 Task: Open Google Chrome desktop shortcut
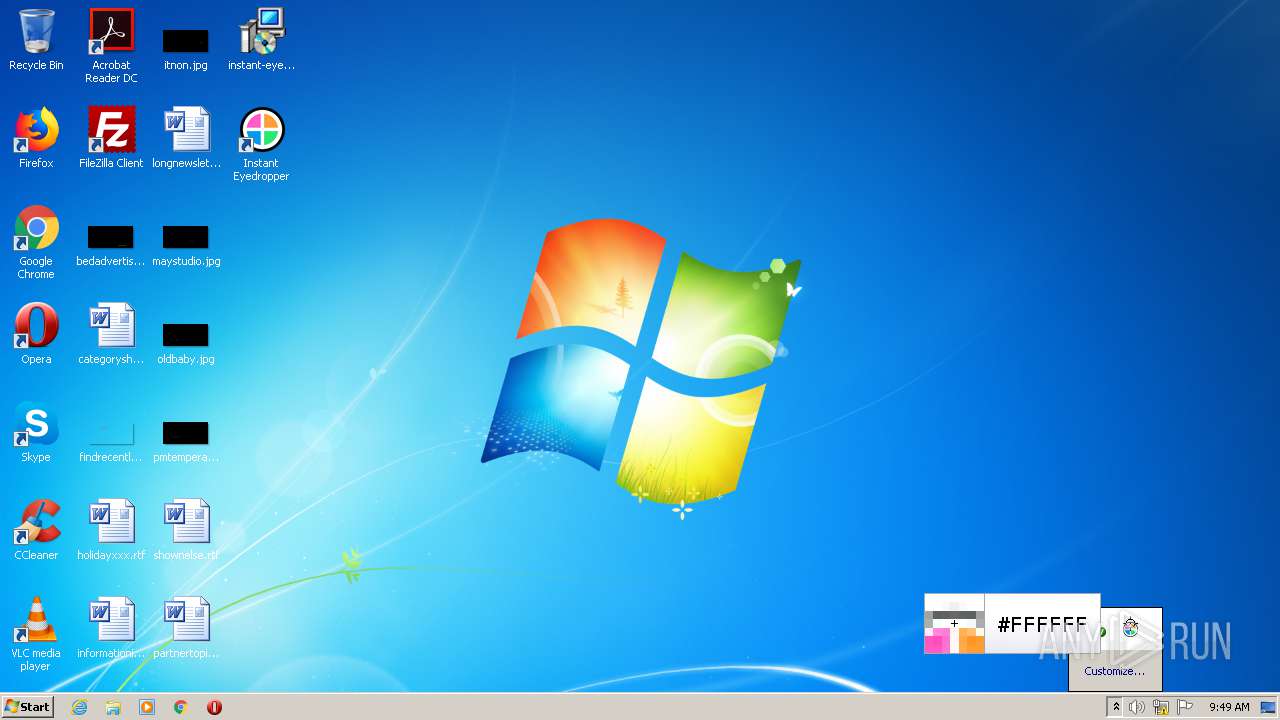click(36, 243)
